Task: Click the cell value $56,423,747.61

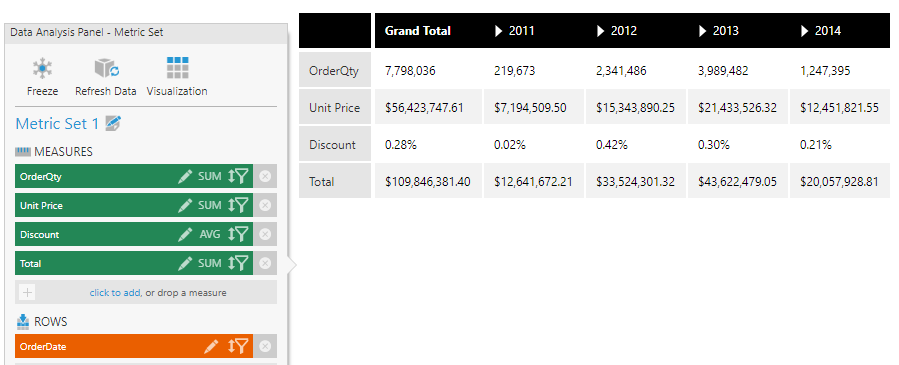Action: pyautogui.click(x=424, y=108)
